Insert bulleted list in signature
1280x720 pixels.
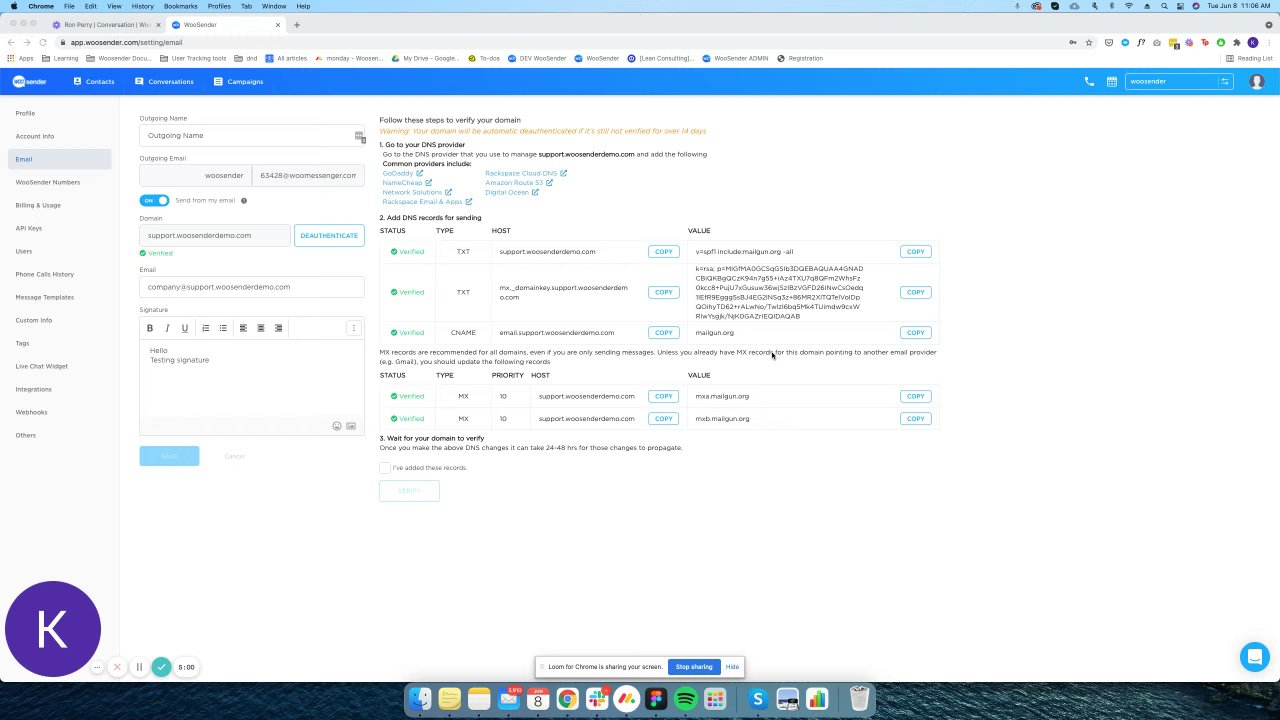[x=223, y=328]
